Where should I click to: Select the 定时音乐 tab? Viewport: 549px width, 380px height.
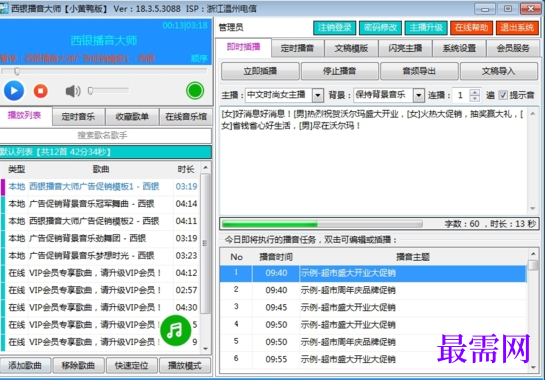(78, 117)
